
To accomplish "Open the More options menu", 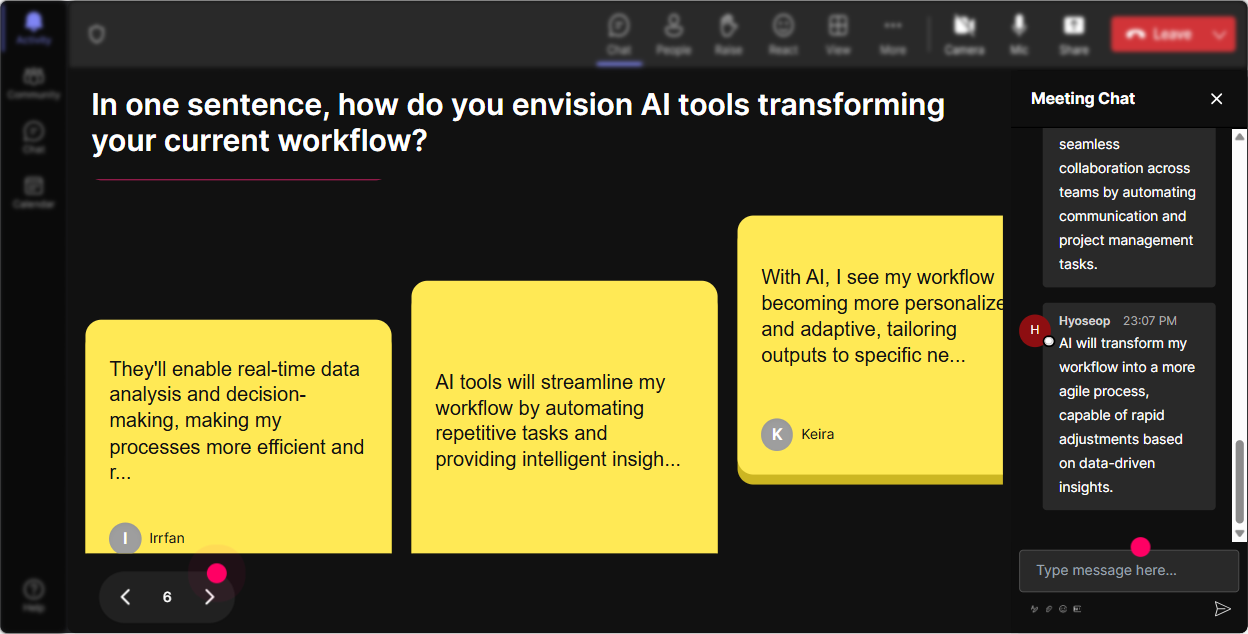I will pos(893,34).
